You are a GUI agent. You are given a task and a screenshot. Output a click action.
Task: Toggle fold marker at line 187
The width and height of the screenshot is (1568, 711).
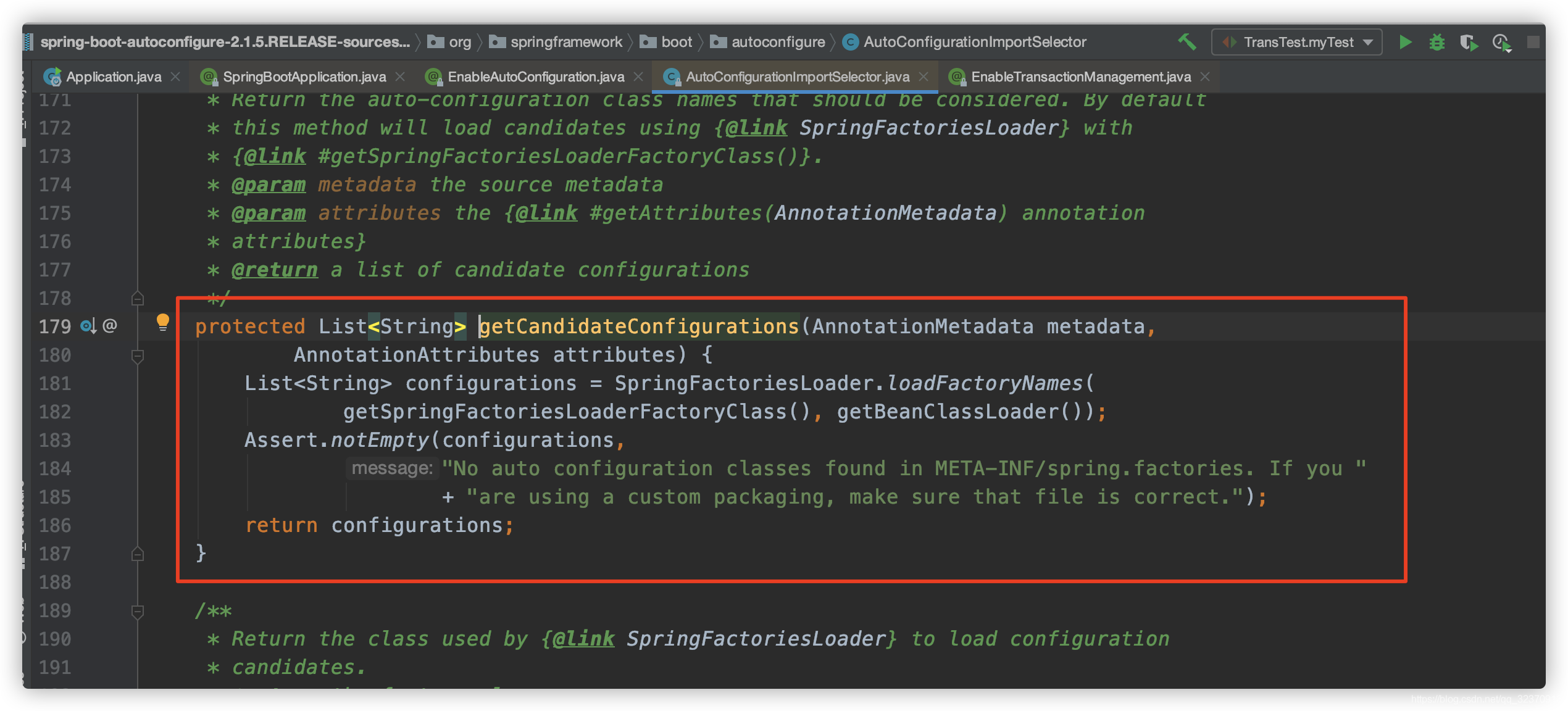pyautogui.click(x=138, y=554)
